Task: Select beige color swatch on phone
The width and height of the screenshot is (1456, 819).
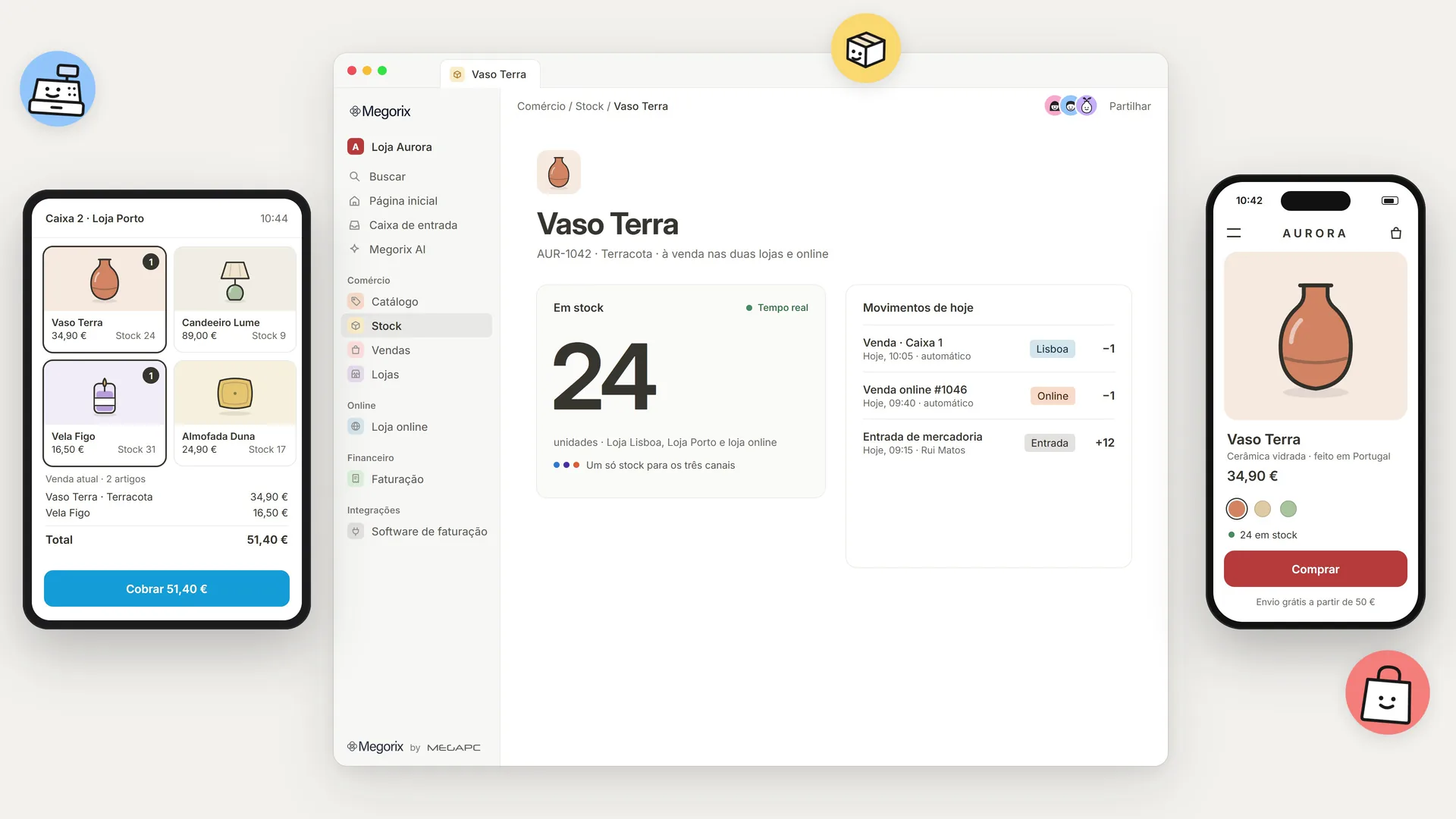Action: pos(1263,509)
